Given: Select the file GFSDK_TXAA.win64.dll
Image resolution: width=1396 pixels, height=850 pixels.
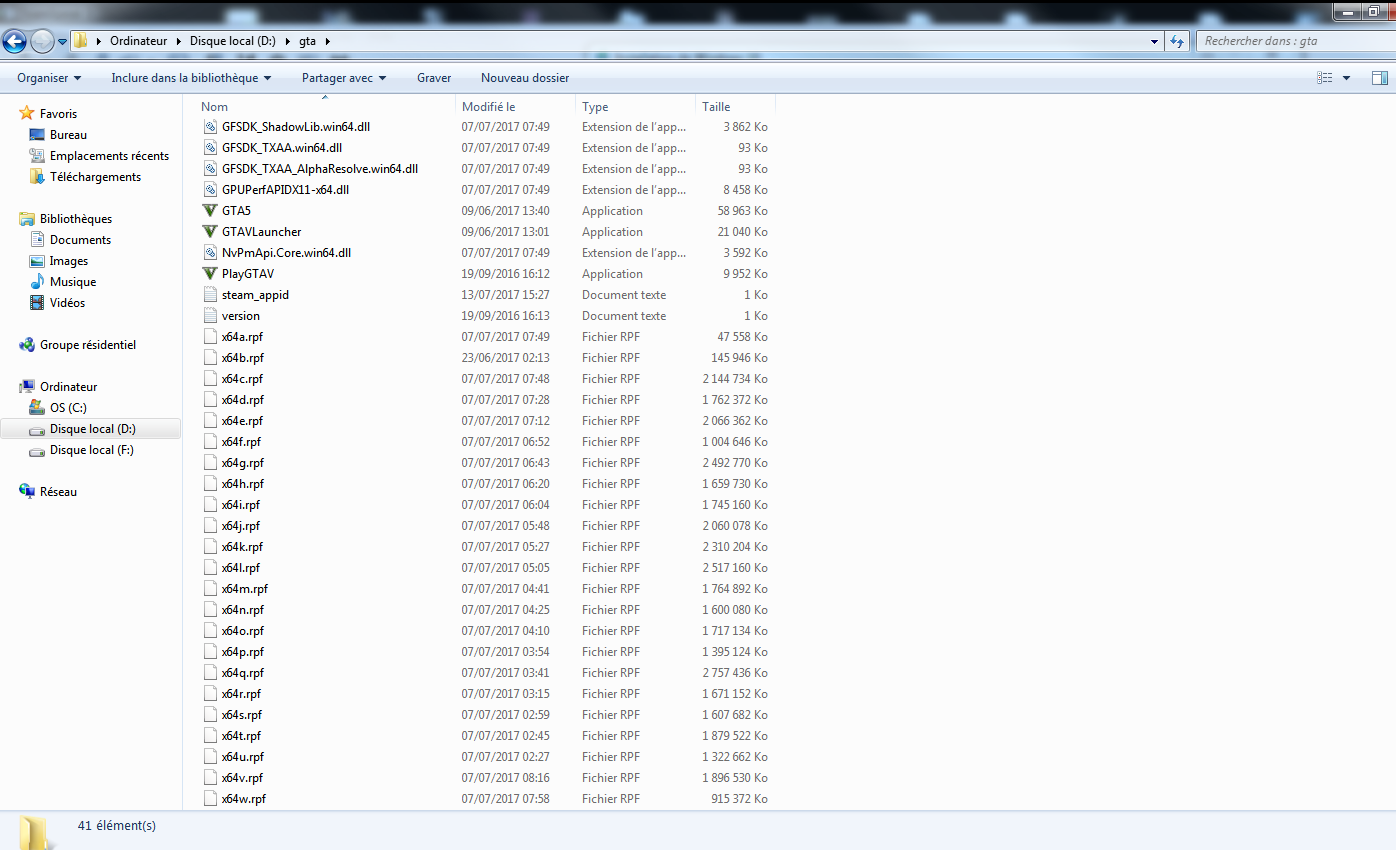Looking at the screenshot, I should point(282,148).
